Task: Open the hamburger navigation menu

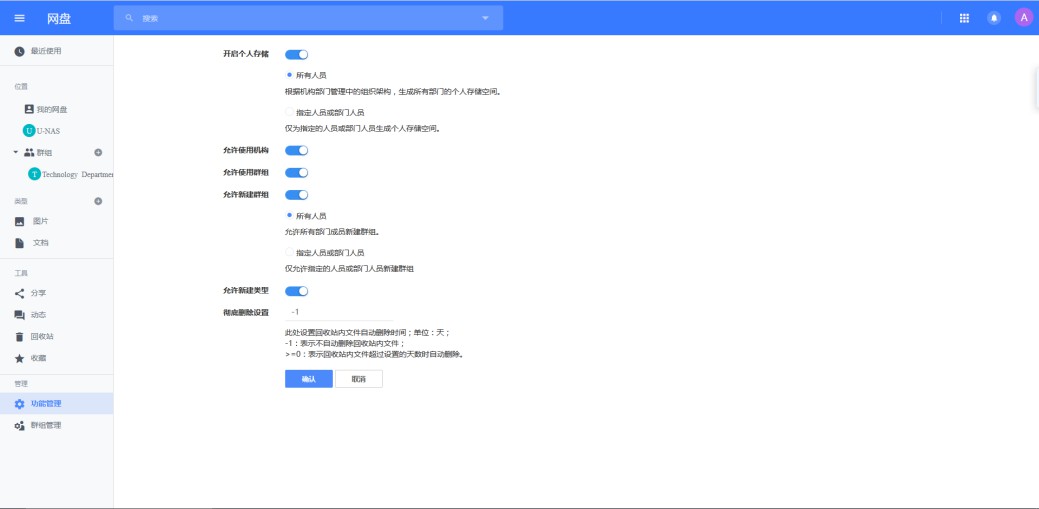Action: point(19,18)
